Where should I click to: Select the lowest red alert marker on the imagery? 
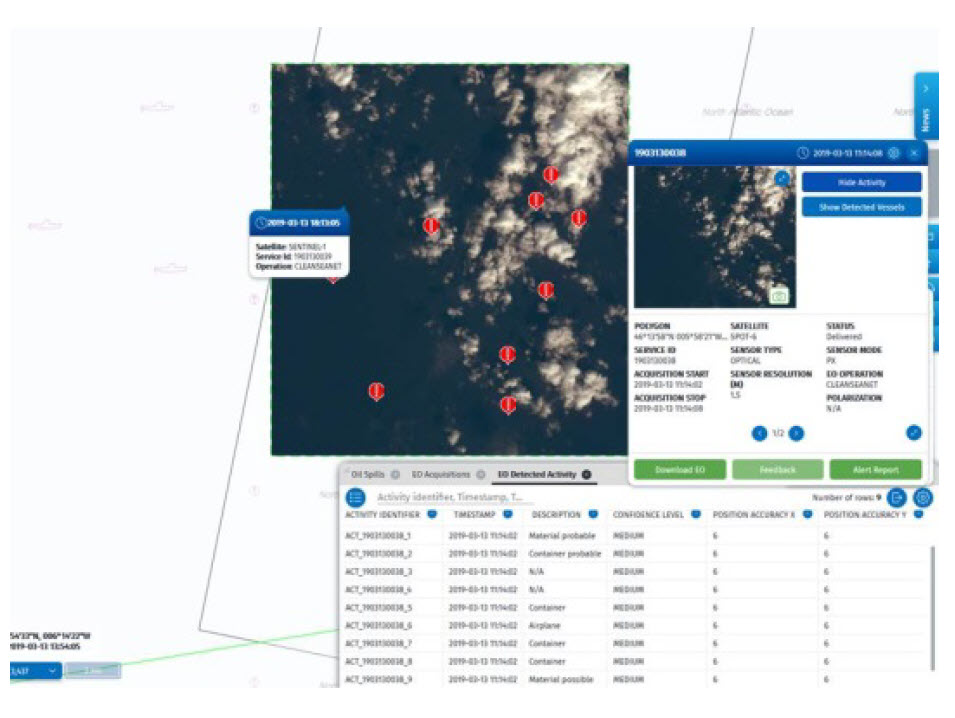tap(508, 405)
